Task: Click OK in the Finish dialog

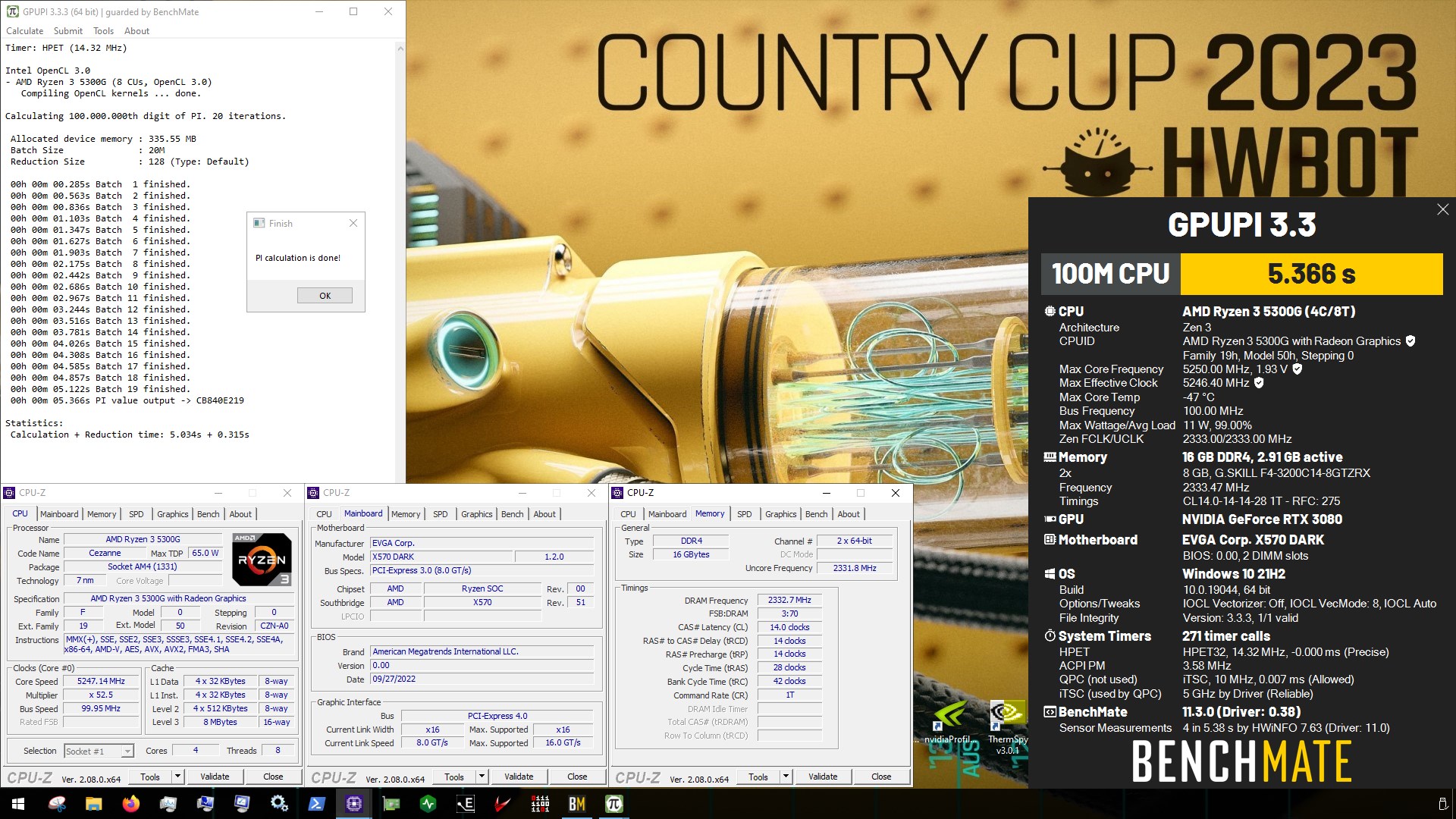Action: tap(325, 296)
